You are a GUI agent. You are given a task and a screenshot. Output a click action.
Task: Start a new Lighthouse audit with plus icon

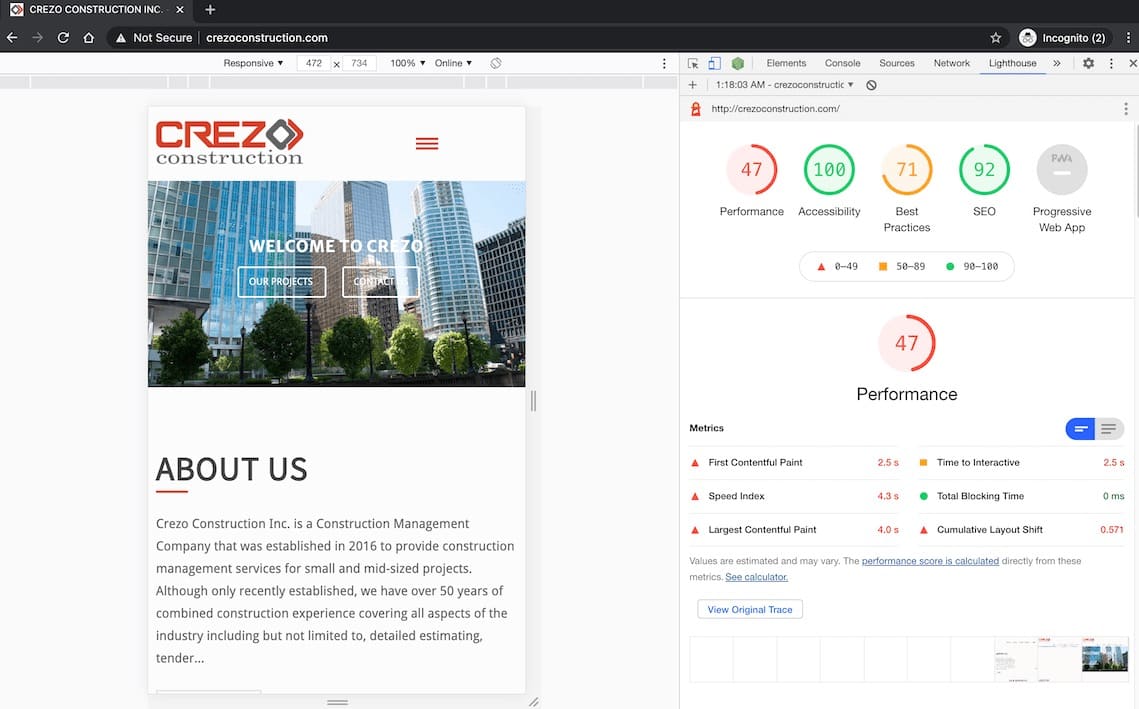(x=692, y=85)
